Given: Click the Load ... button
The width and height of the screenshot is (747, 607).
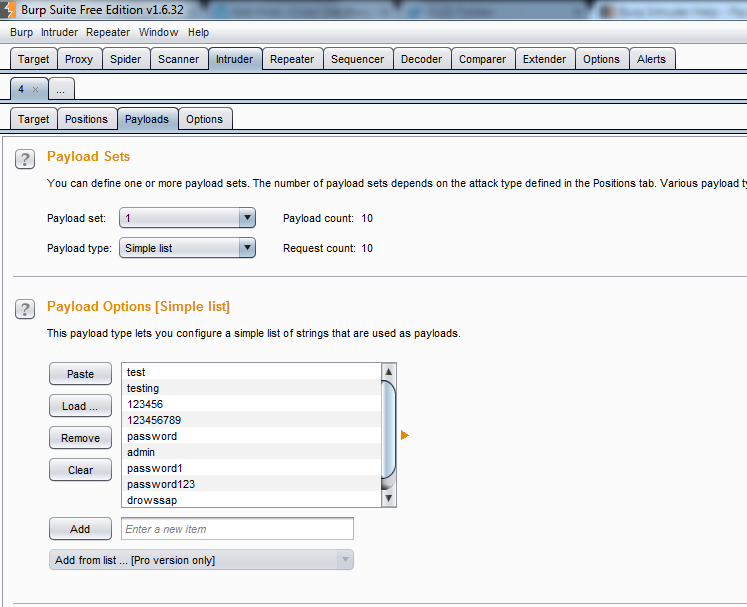Looking at the screenshot, I should (x=80, y=406).
